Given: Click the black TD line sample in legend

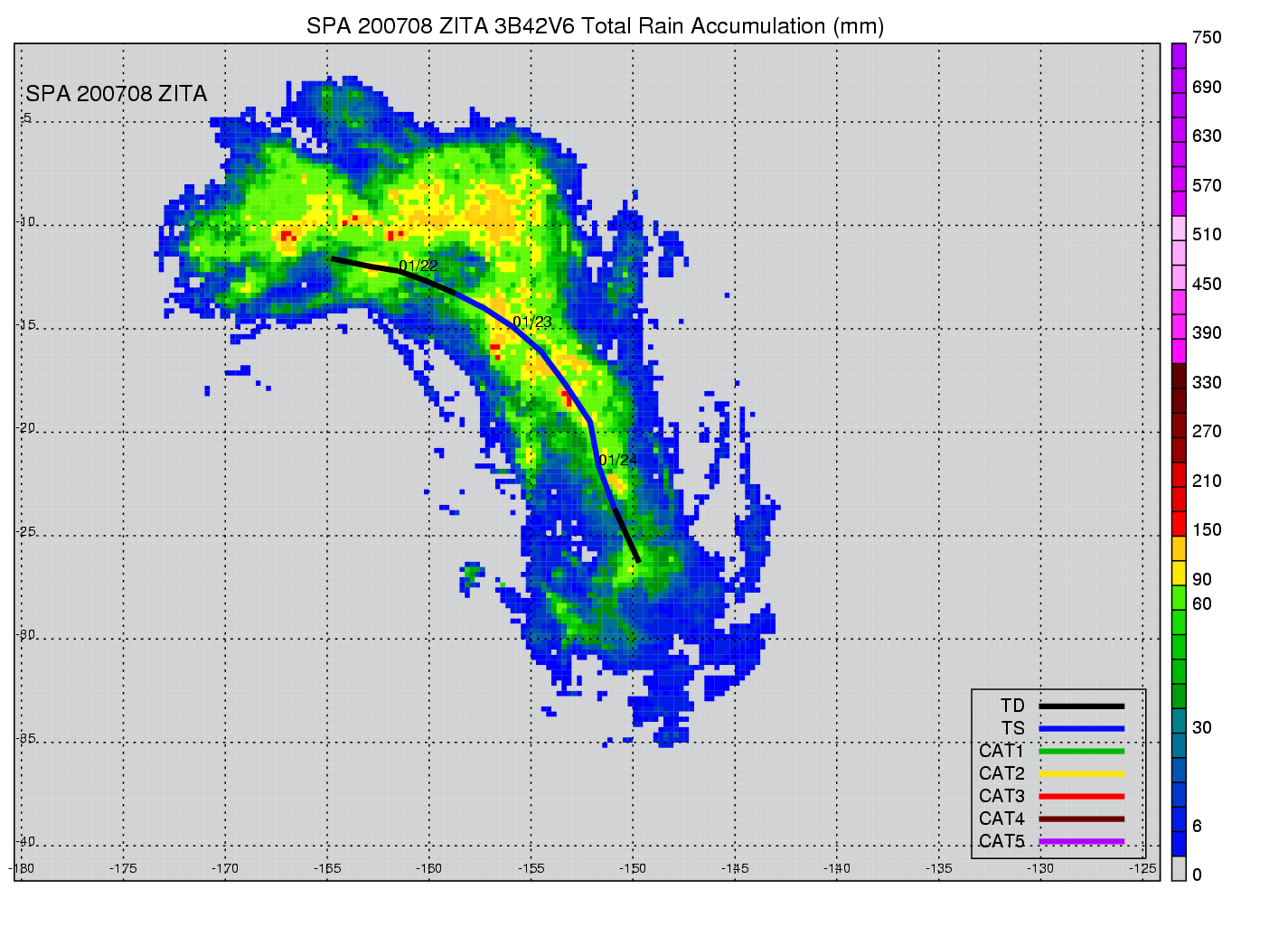Looking at the screenshot, I should point(1081,706).
